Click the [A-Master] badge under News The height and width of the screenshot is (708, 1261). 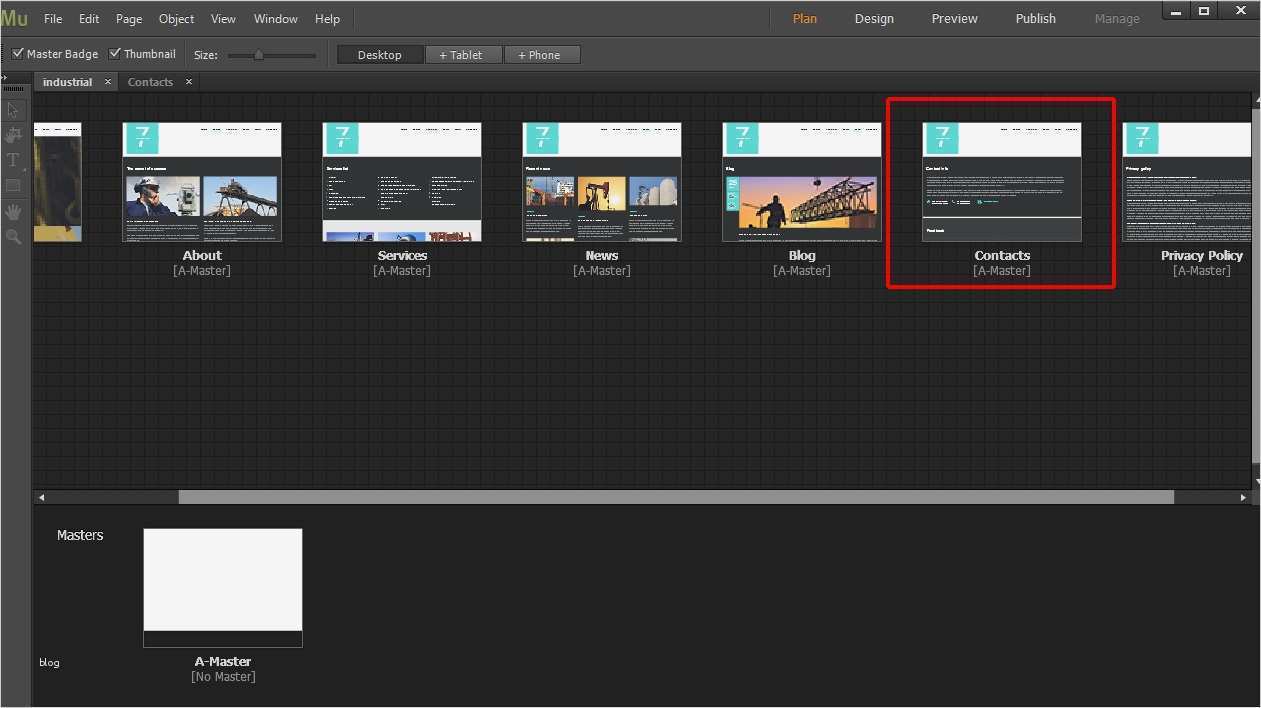click(x=602, y=271)
